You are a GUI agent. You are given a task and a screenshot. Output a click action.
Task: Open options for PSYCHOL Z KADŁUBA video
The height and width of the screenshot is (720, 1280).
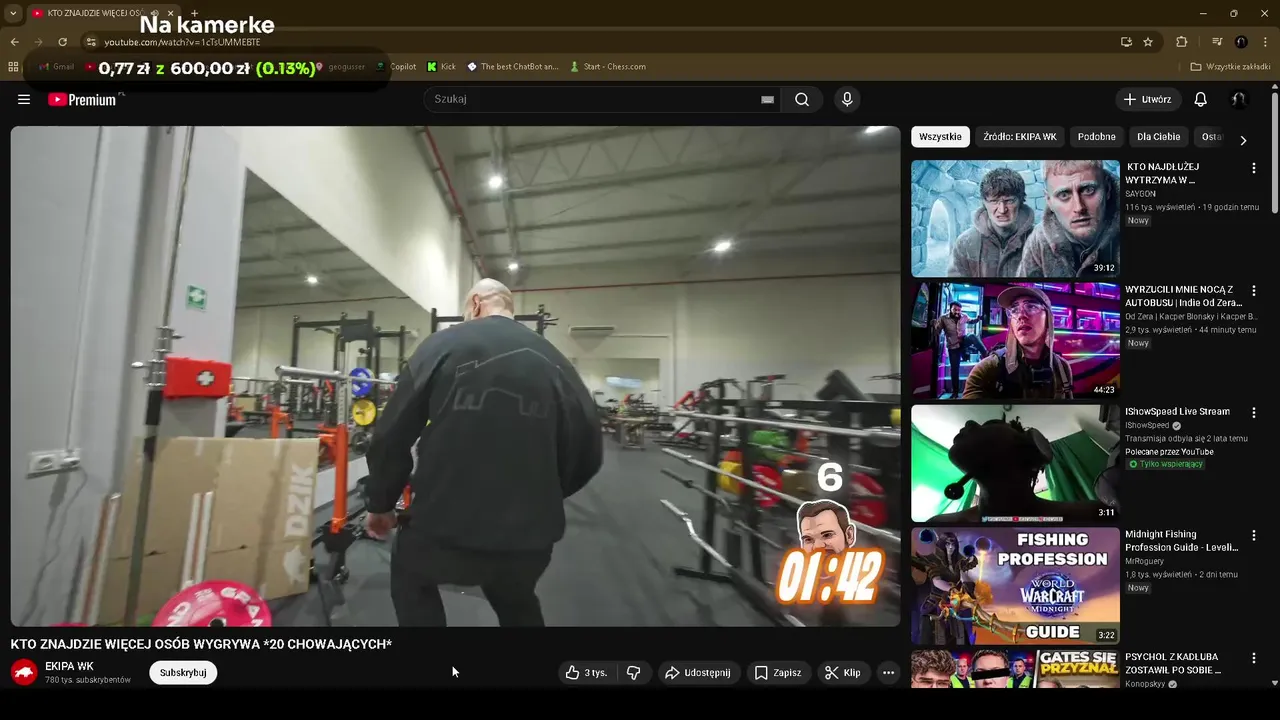pos(1253,658)
